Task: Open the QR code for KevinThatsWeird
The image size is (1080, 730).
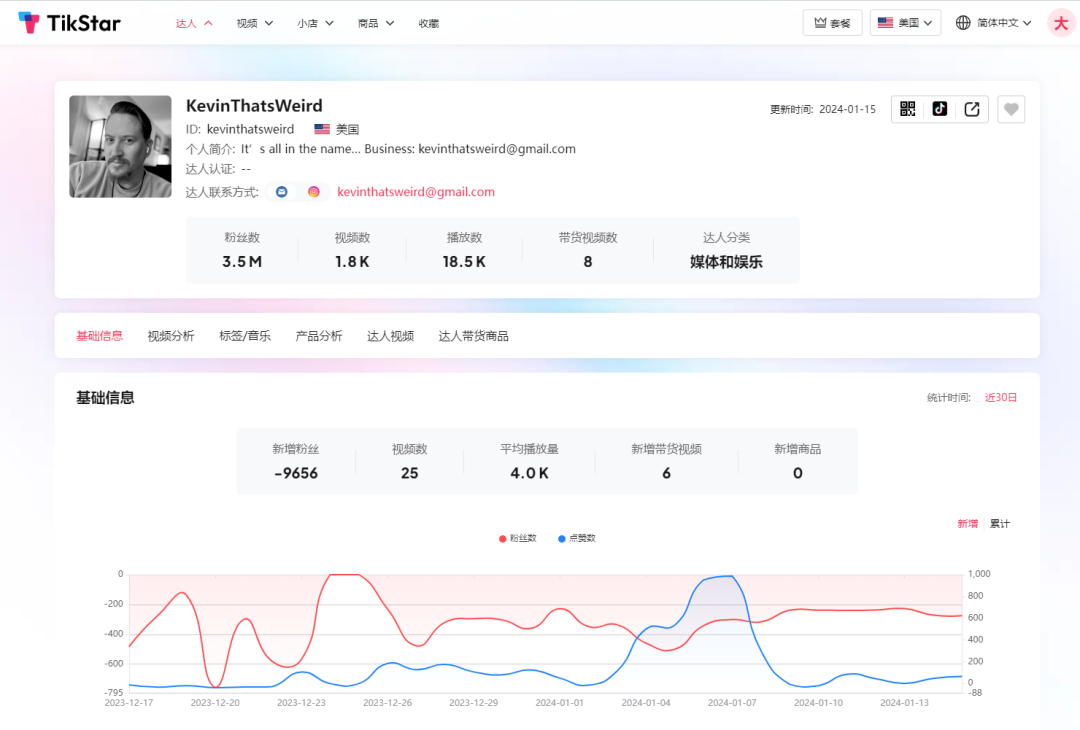Action: [907, 109]
